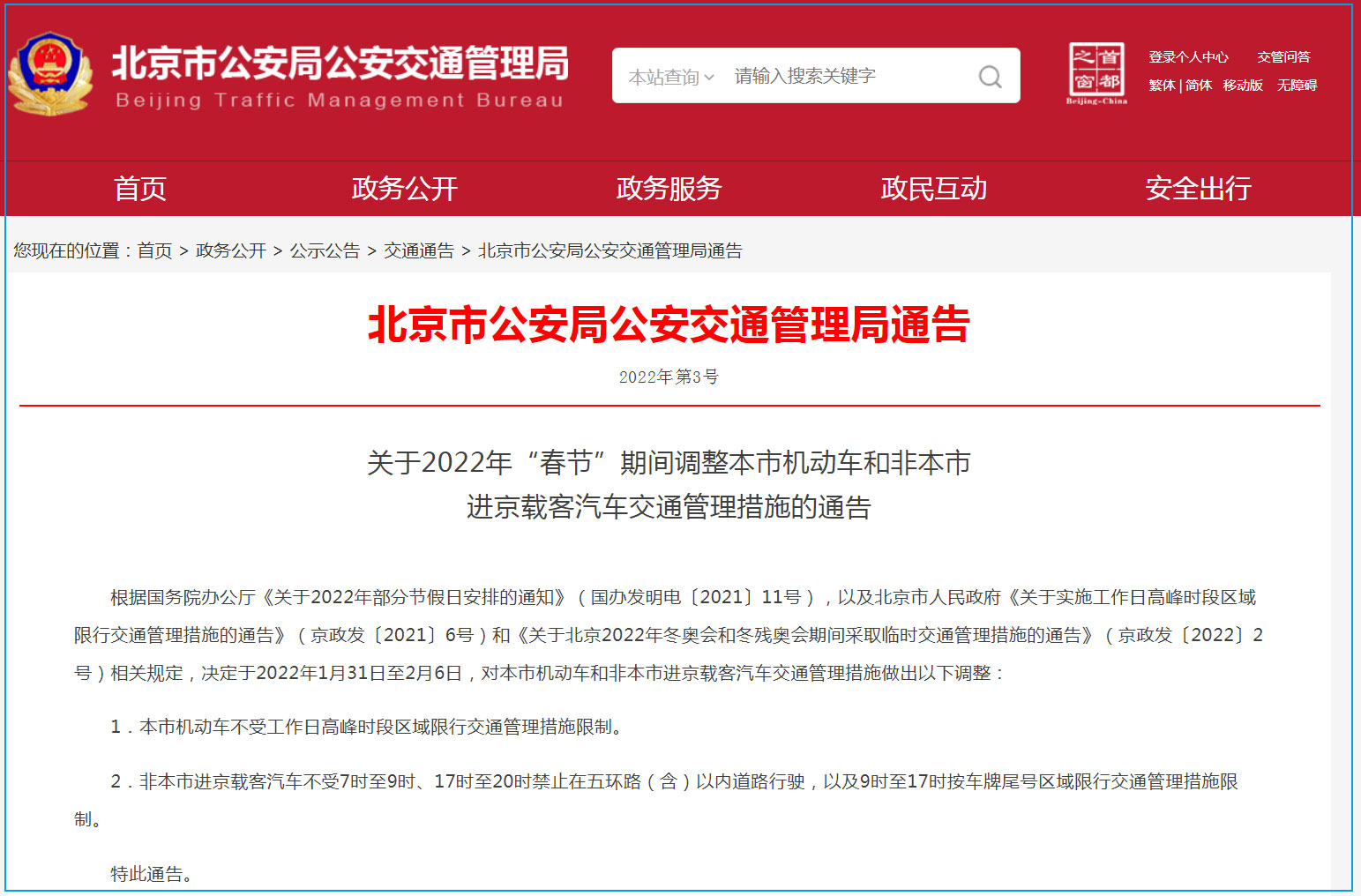The height and width of the screenshot is (896, 1361).
Task: Select the 政务服务 navigation menu
Action: point(669,188)
